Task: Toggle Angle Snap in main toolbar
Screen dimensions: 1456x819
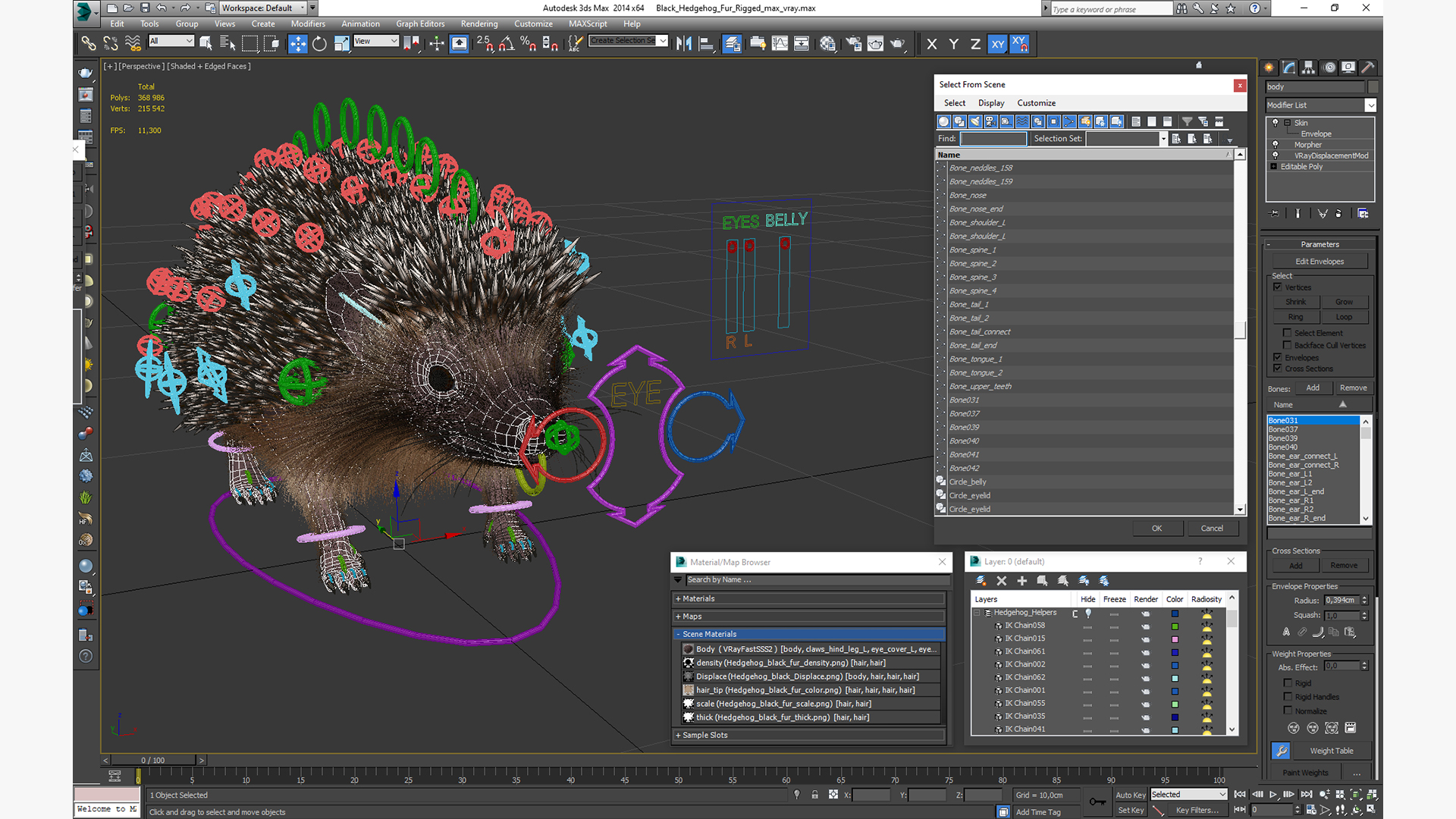Action: pyautogui.click(x=507, y=44)
